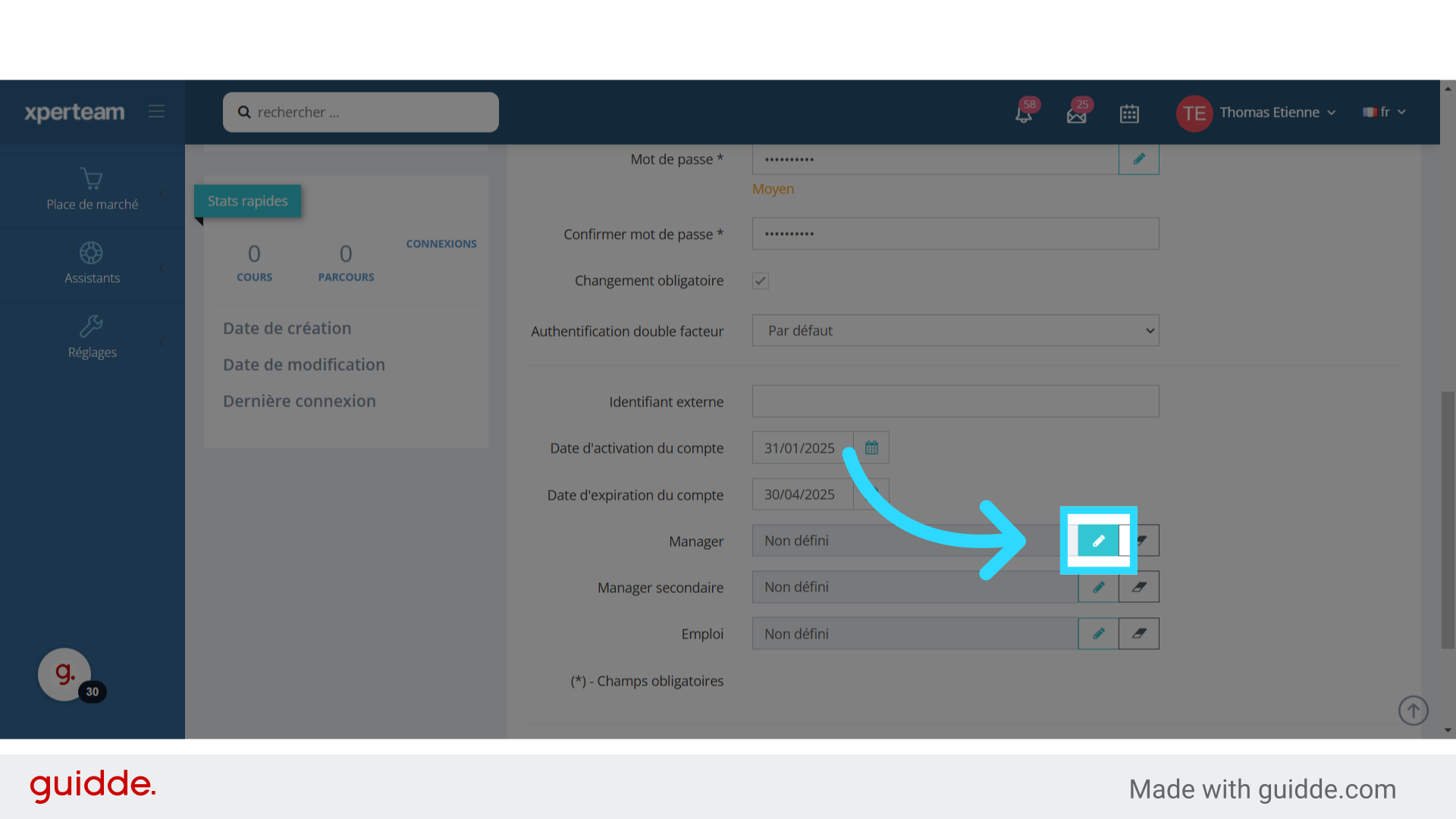
Task: Click the Manager secondaire eraser icon
Action: click(x=1138, y=587)
